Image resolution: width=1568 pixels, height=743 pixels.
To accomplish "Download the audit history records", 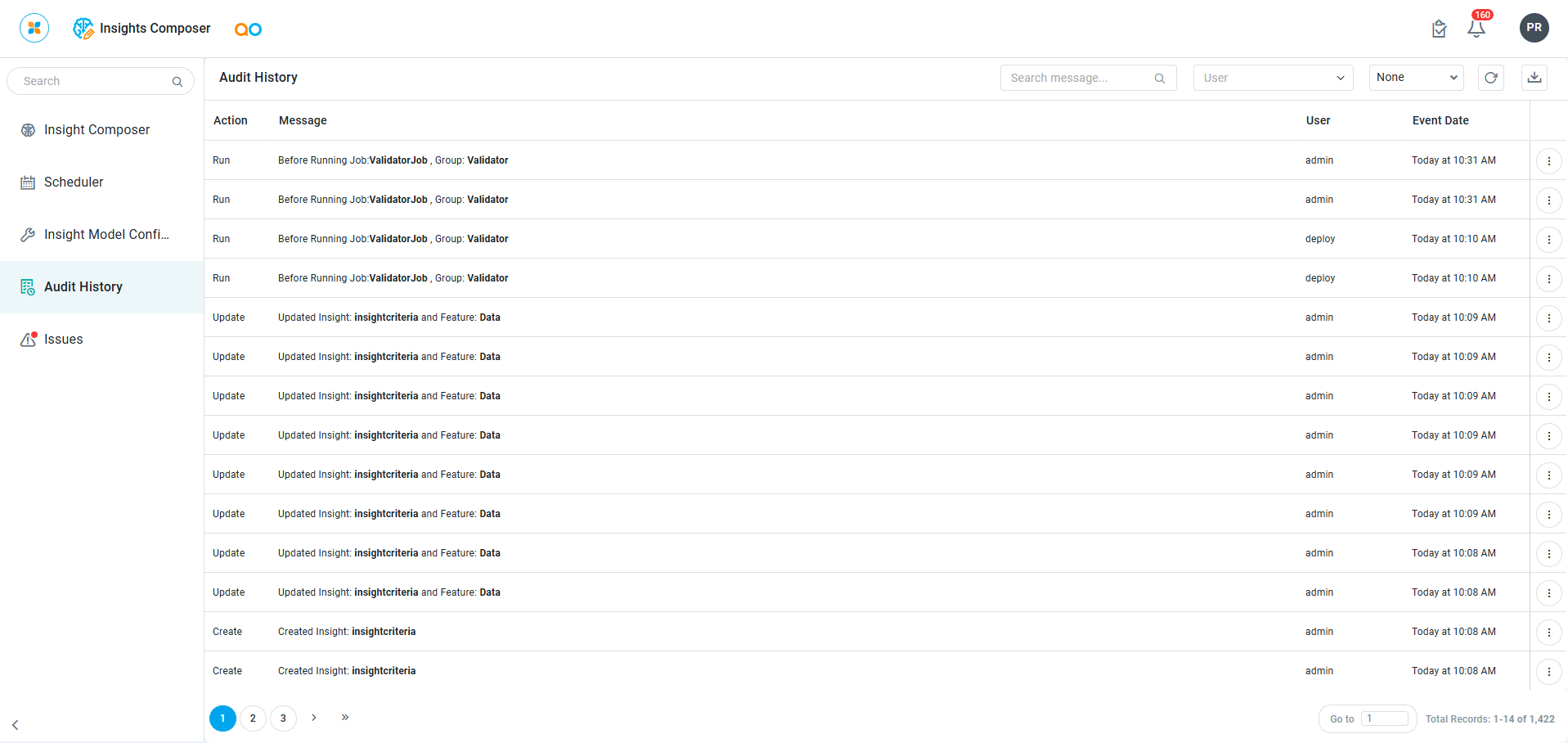I will (1534, 78).
